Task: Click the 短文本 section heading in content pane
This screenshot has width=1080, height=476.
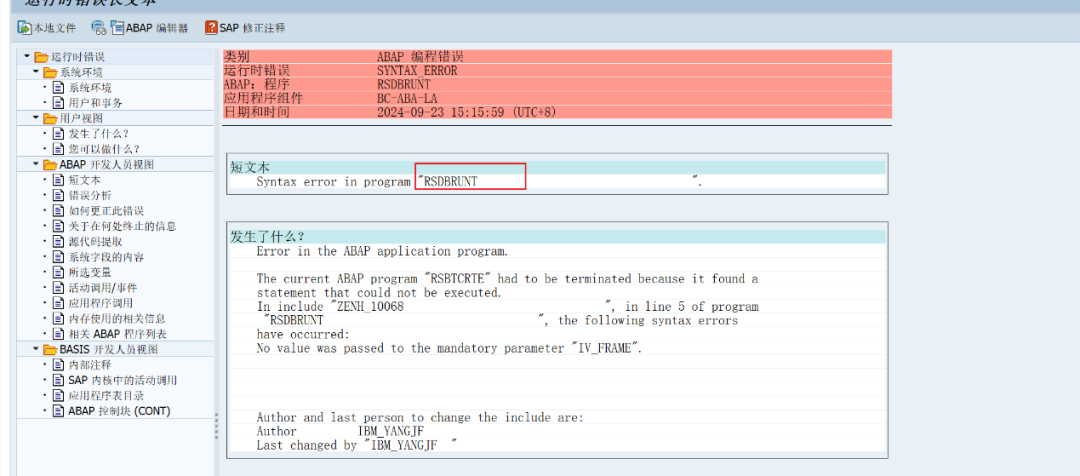Action: click(x=249, y=167)
